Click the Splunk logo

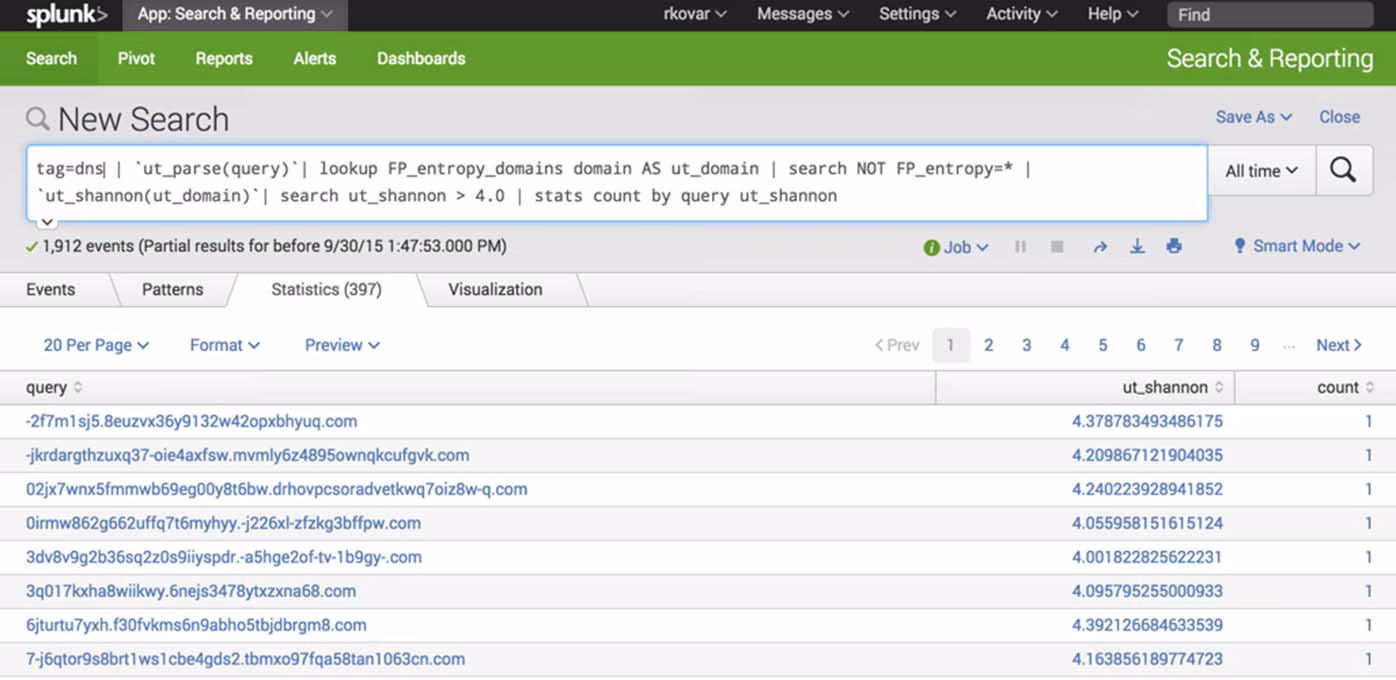(62, 14)
